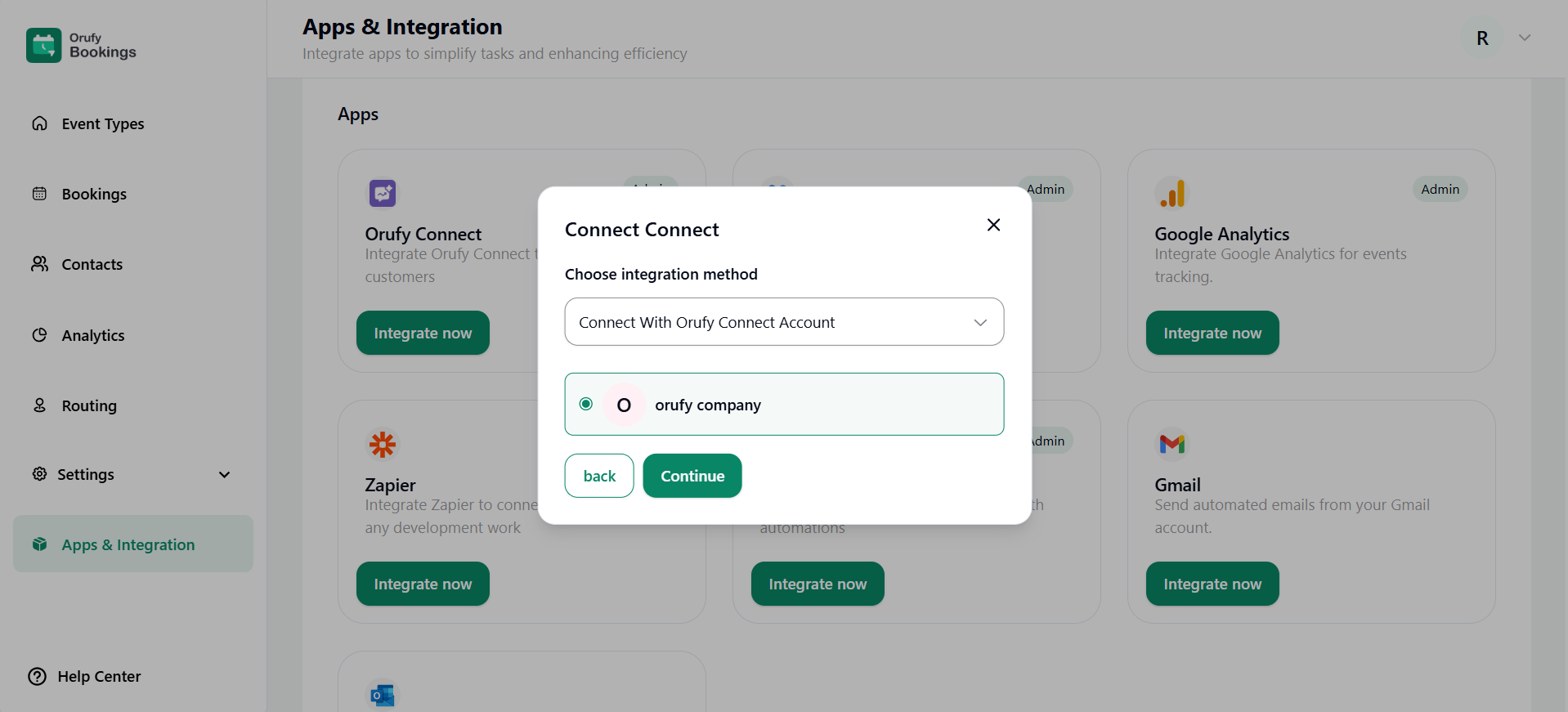
Task: Click the Outlook app icon
Action: click(x=382, y=696)
